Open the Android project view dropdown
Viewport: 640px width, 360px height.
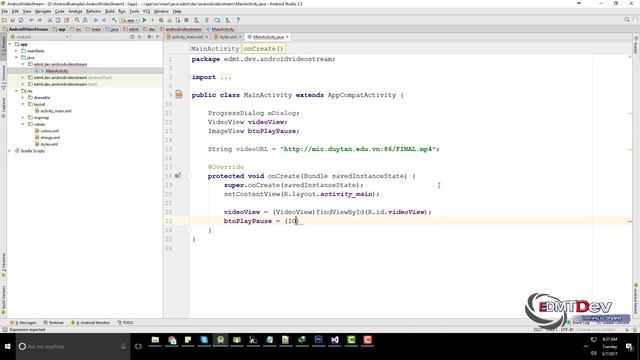coord(40,37)
